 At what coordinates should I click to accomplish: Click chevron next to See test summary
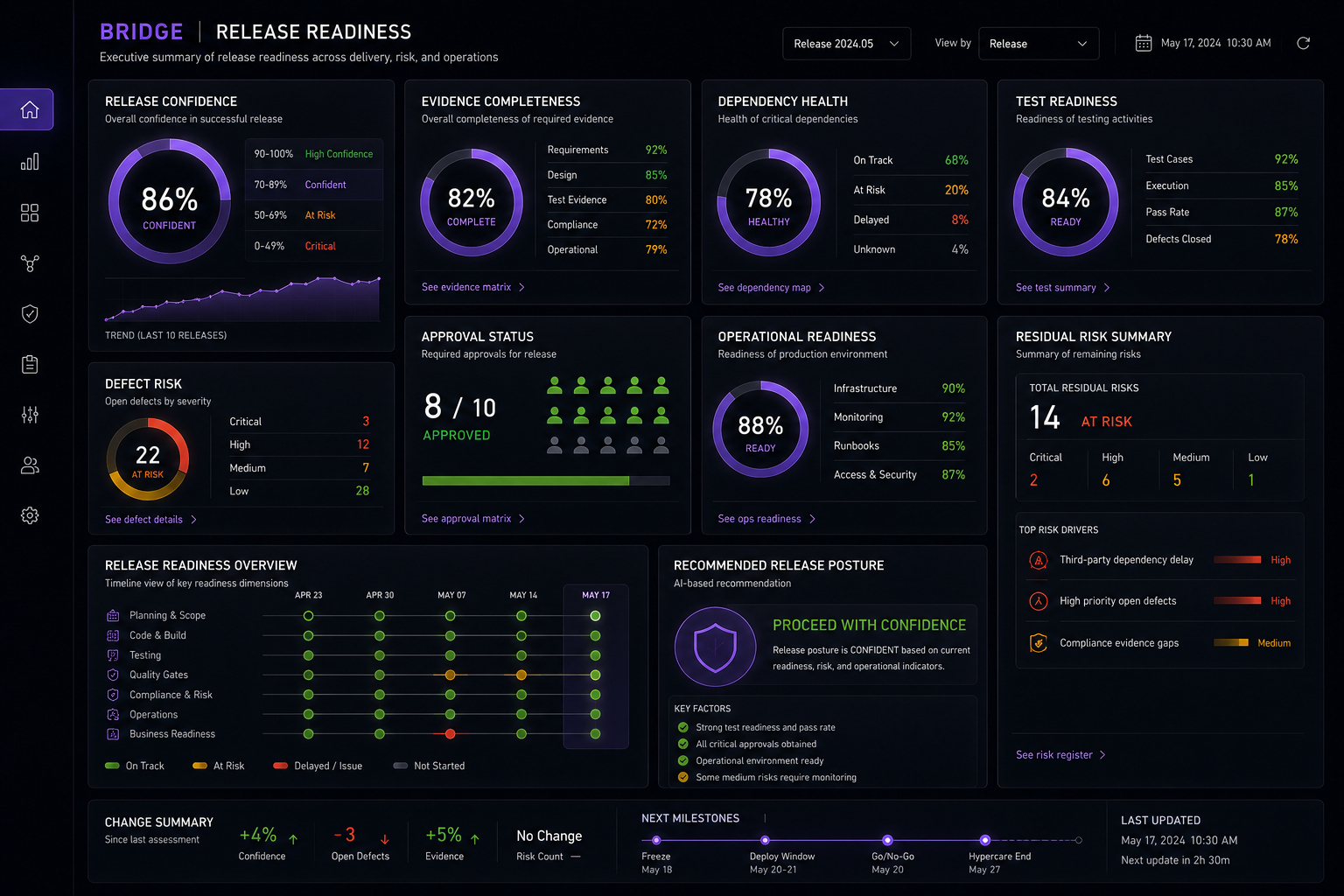pos(1107,288)
